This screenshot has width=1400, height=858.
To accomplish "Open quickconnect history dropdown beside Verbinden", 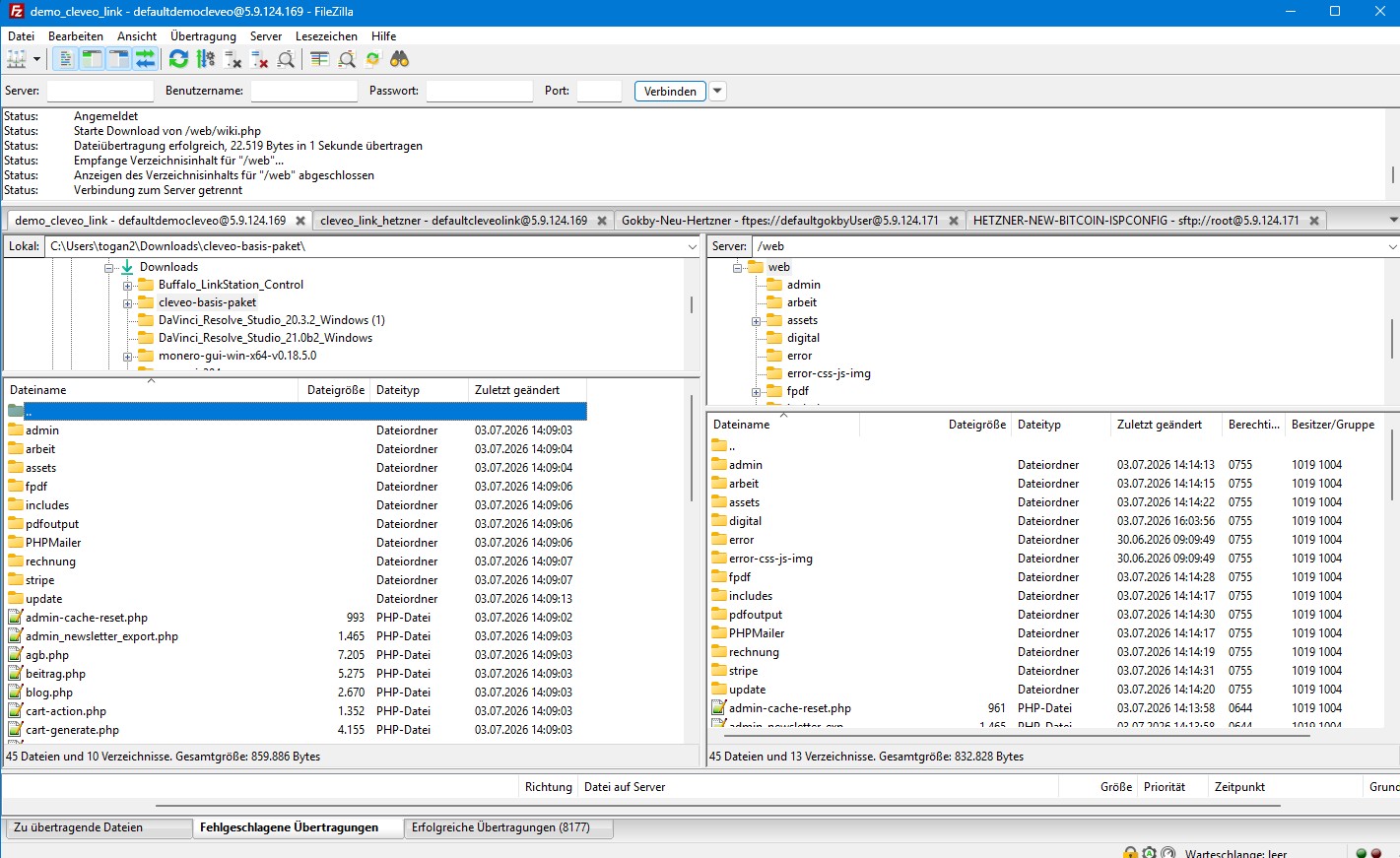I will pos(717,91).
